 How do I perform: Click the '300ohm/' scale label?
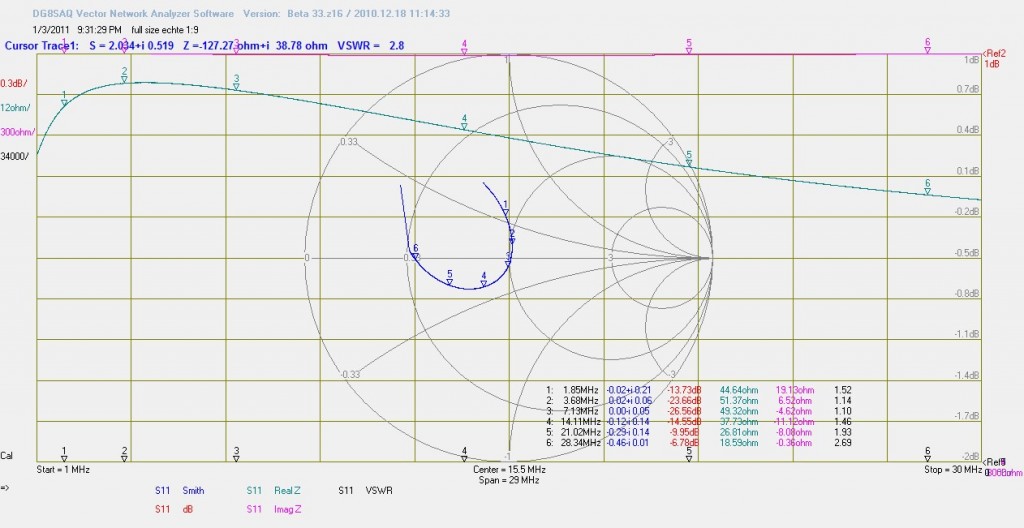click(18, 132)
